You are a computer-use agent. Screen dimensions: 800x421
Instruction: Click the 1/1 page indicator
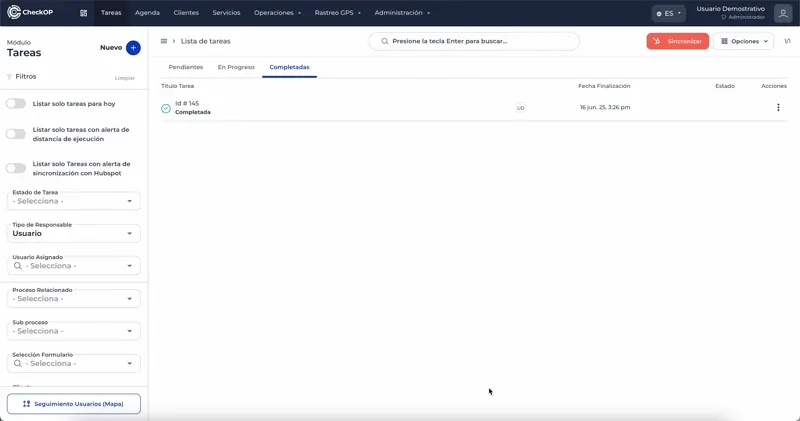coord(787,41)
